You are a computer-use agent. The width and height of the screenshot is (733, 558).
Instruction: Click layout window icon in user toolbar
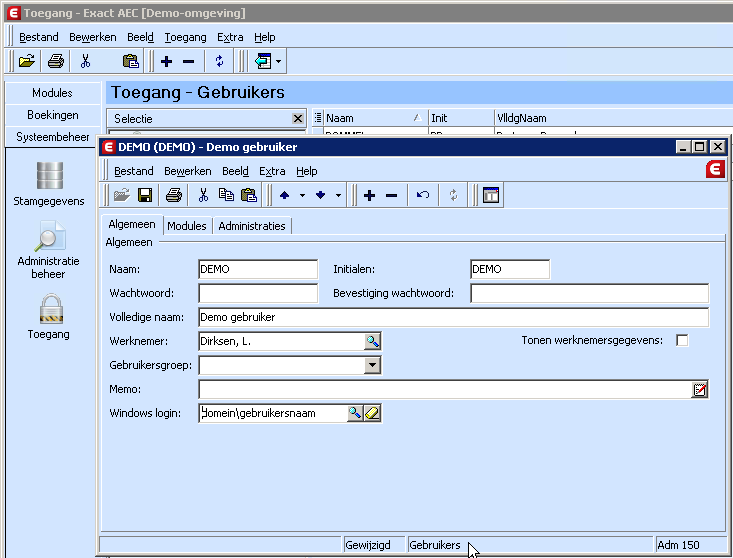491,195
